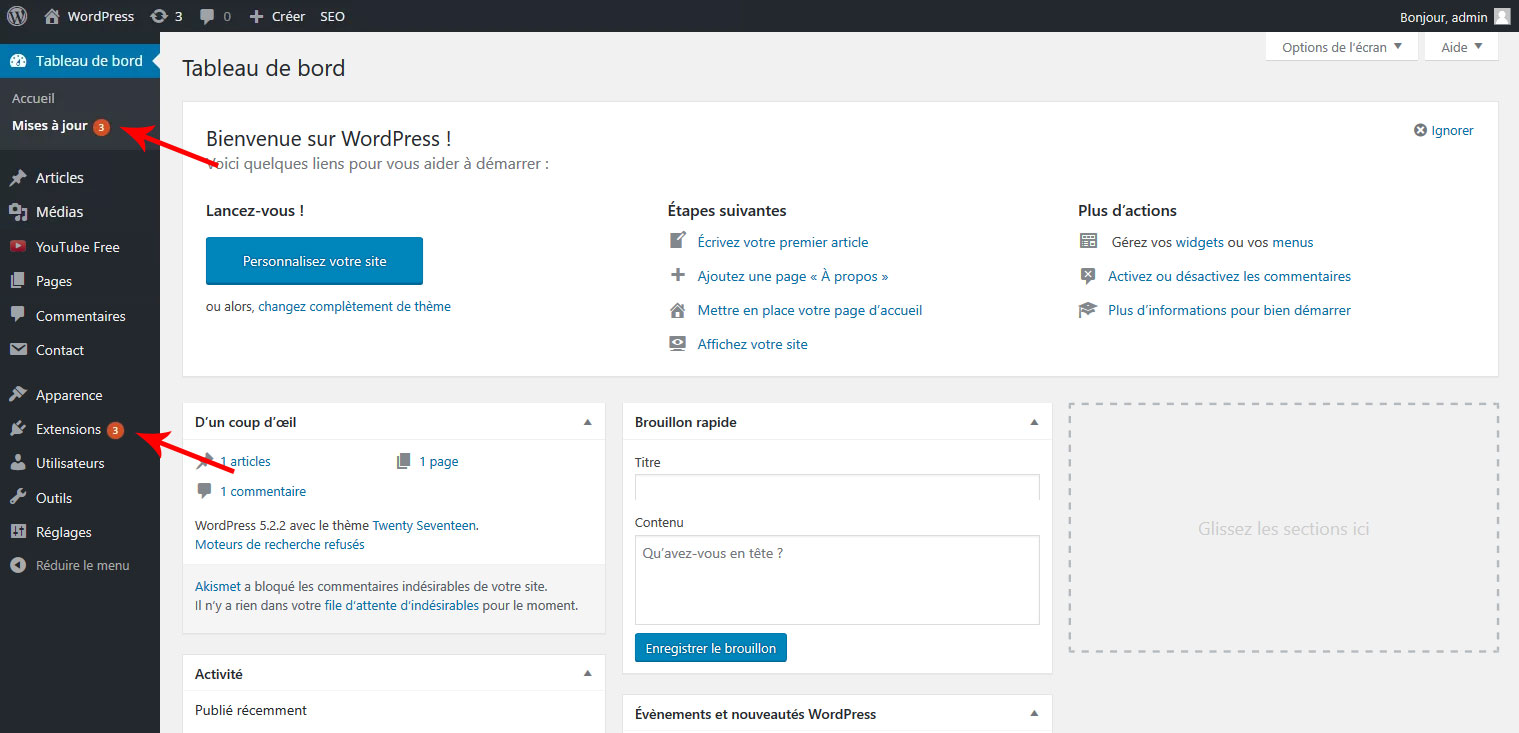Collapse the Évènements et nouveautés WordPress panel
Viewport: 1519px width, 733px height.
(x=1035, y=714)
